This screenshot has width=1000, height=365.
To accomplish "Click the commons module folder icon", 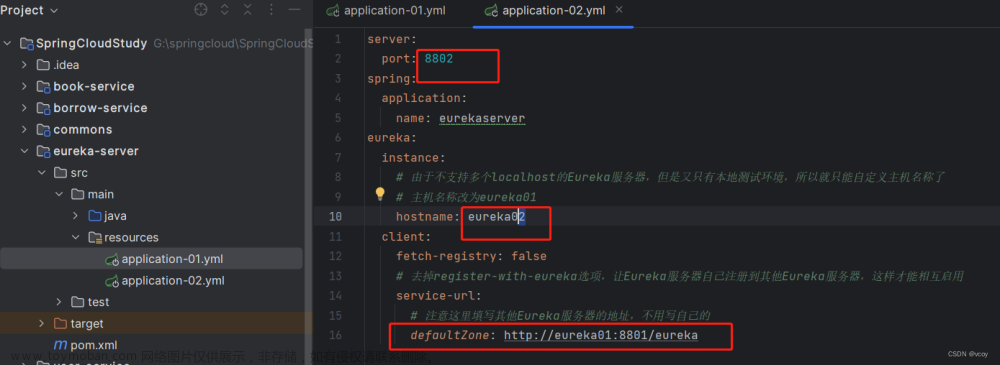I will click(43, 130).
